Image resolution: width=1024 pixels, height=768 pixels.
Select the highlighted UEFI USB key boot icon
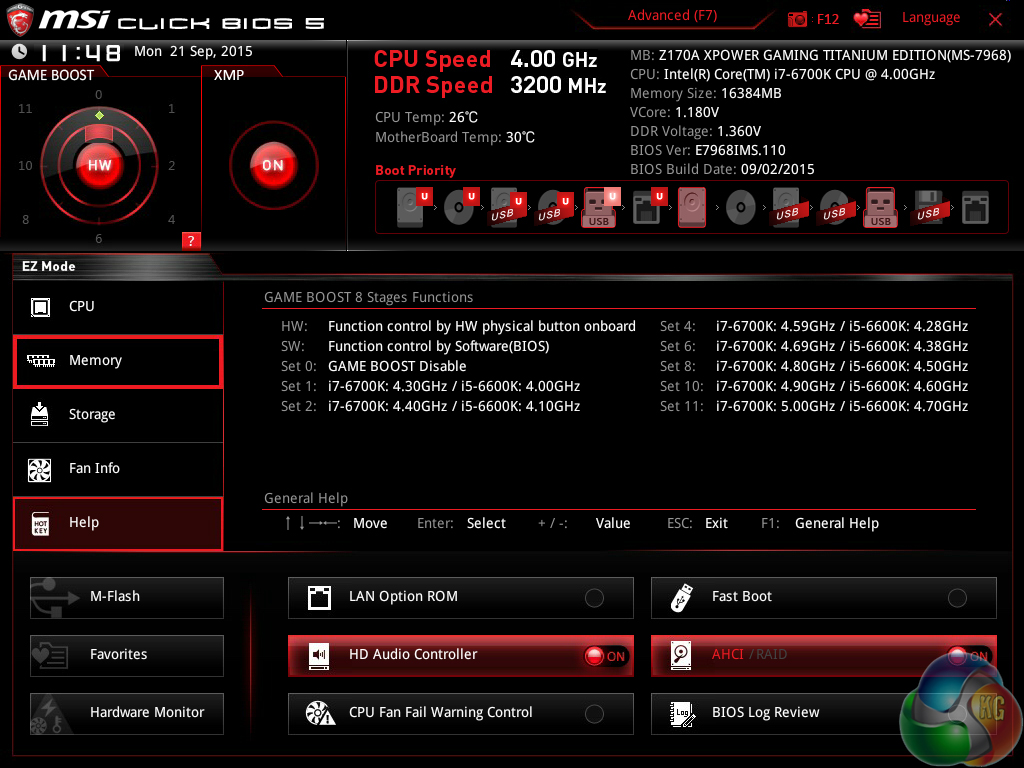click(x=600, y=207)
